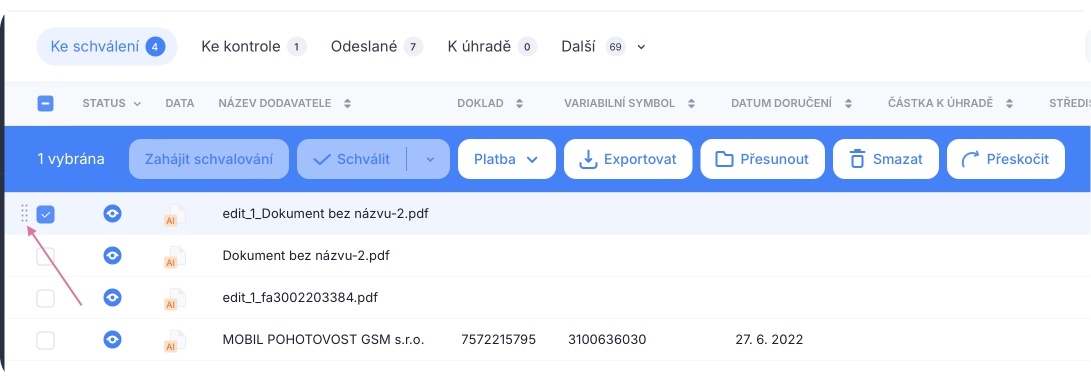Sort by Doklad column arrows
The image size is (1091, 386).
(x=518, y=104)
